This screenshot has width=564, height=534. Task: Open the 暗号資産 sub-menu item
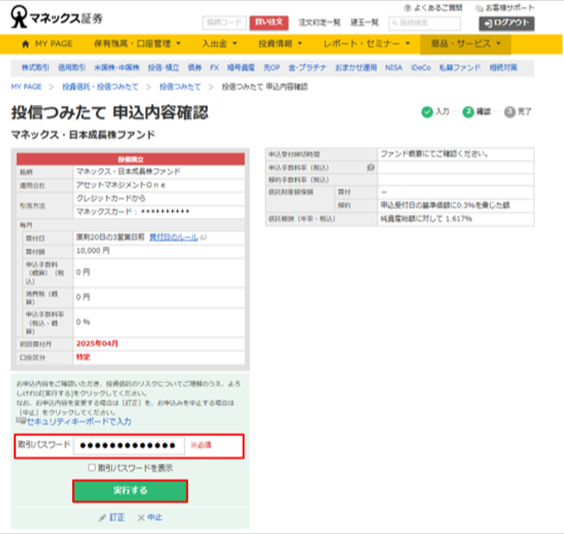pyautogui.click(x=241, y=68)
